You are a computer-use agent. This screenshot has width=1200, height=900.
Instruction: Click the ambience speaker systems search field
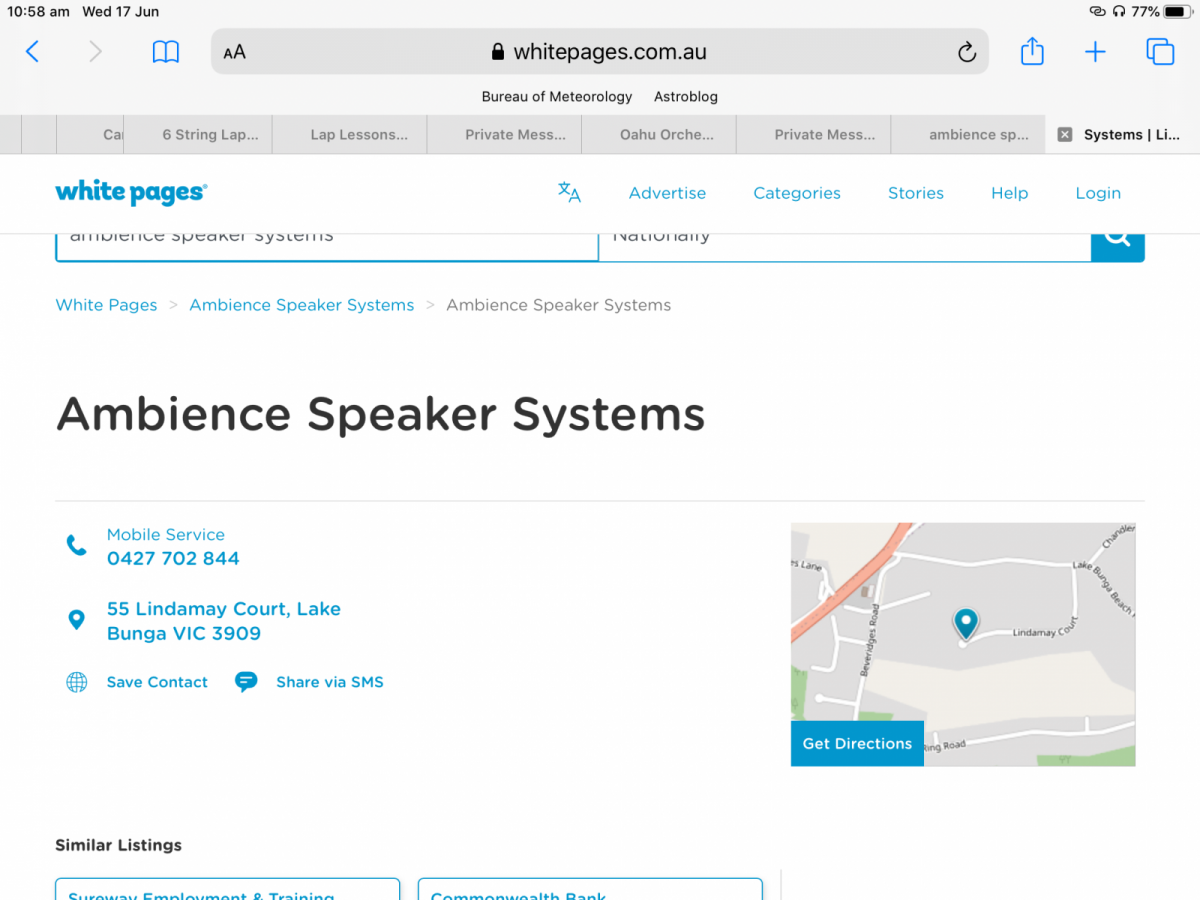point(327,246)
